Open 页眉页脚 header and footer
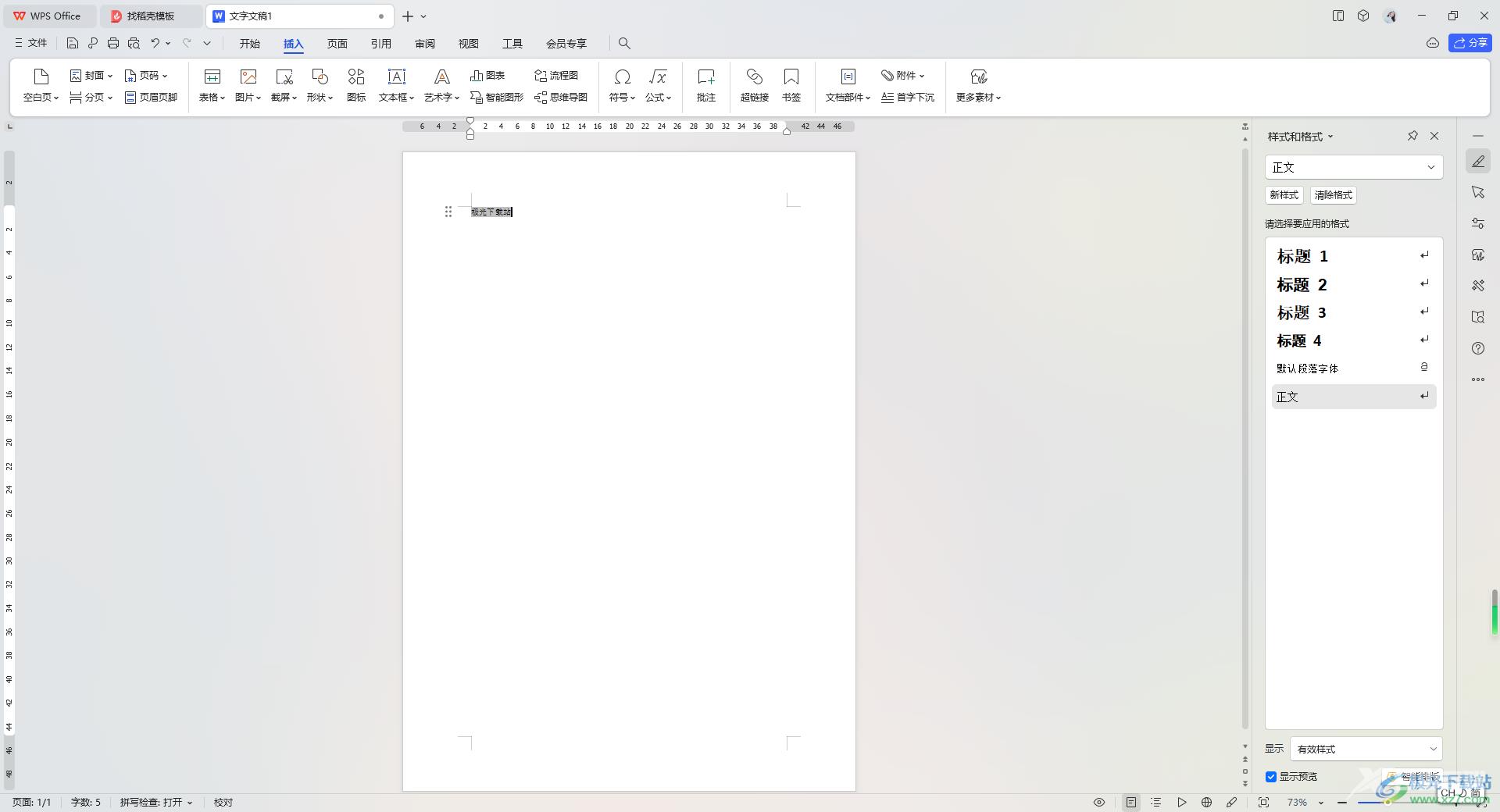The image size is (1500, 812). [x=152, y=98]
